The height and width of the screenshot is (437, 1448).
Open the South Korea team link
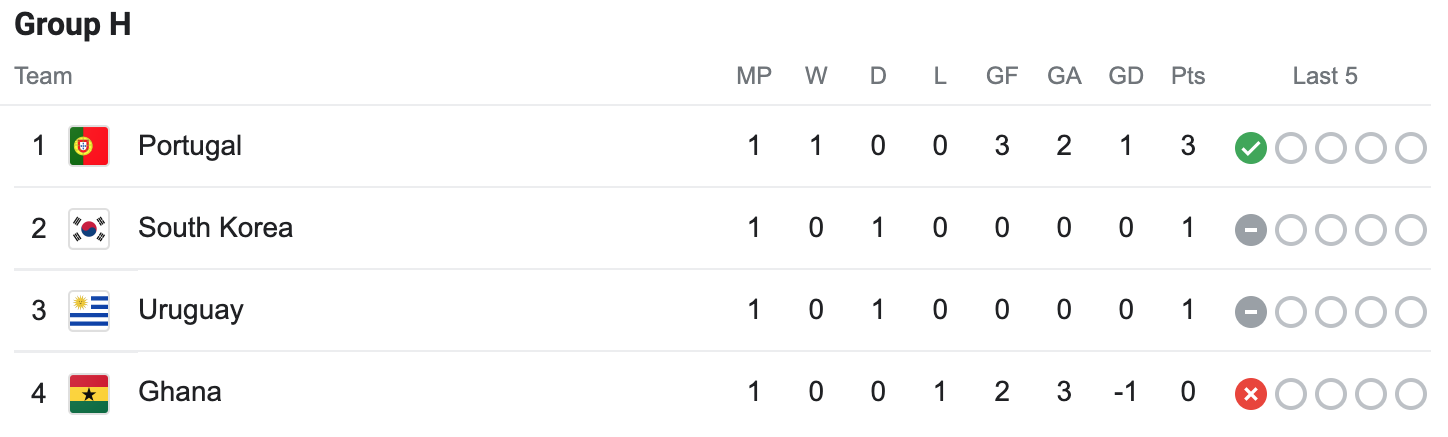(215, 228)
